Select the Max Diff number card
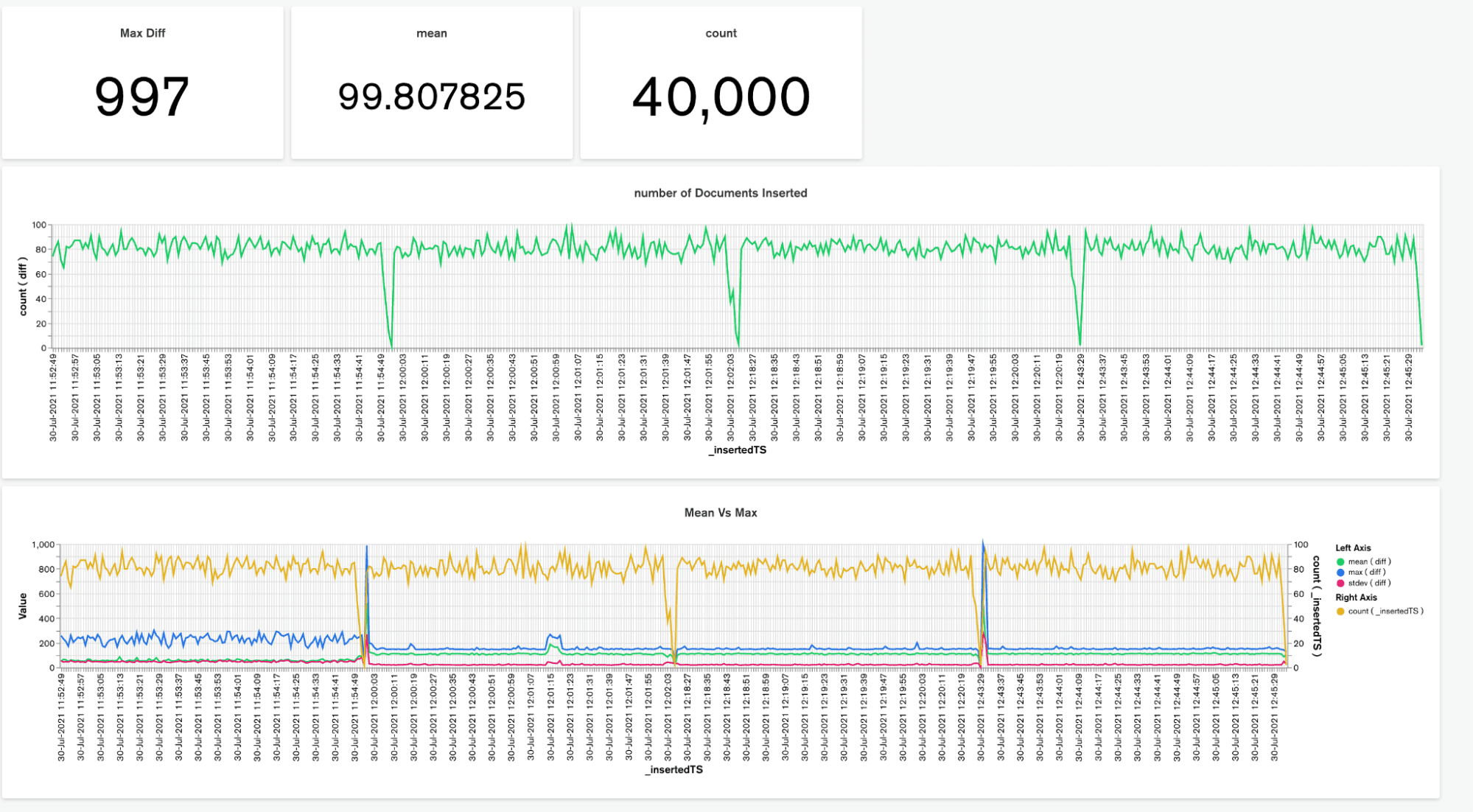Image resolution: width=1473 pixels, height=812 pixels. [142, 97]
